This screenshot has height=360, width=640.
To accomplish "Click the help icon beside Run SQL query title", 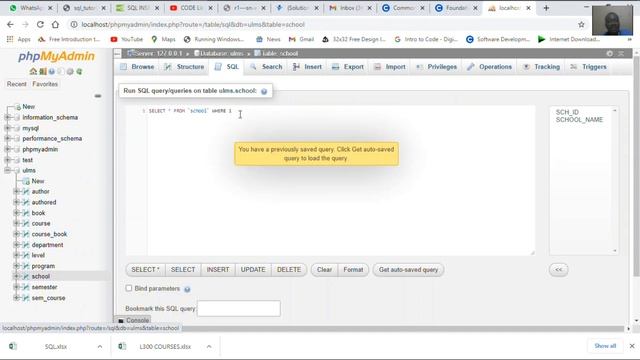I will click(264, 91).
